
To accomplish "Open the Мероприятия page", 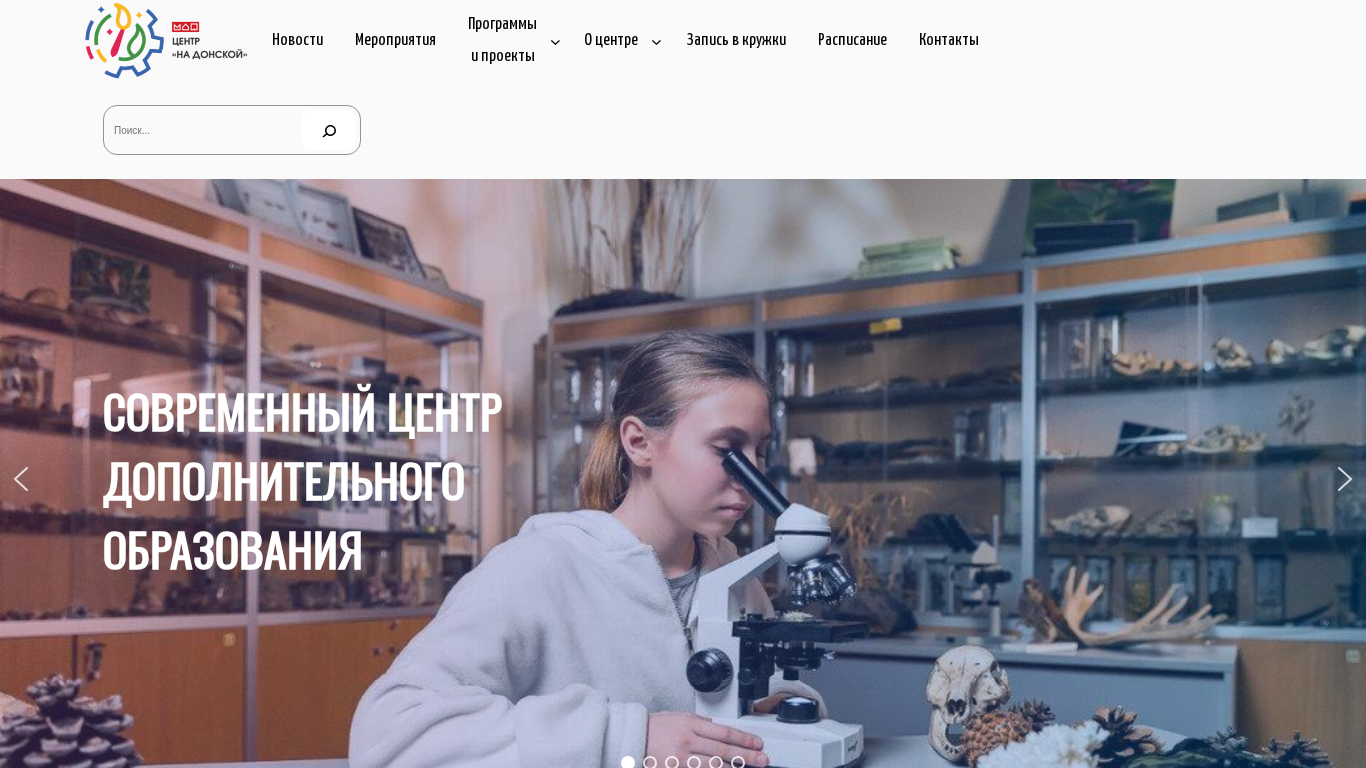I will coord(395,40).
